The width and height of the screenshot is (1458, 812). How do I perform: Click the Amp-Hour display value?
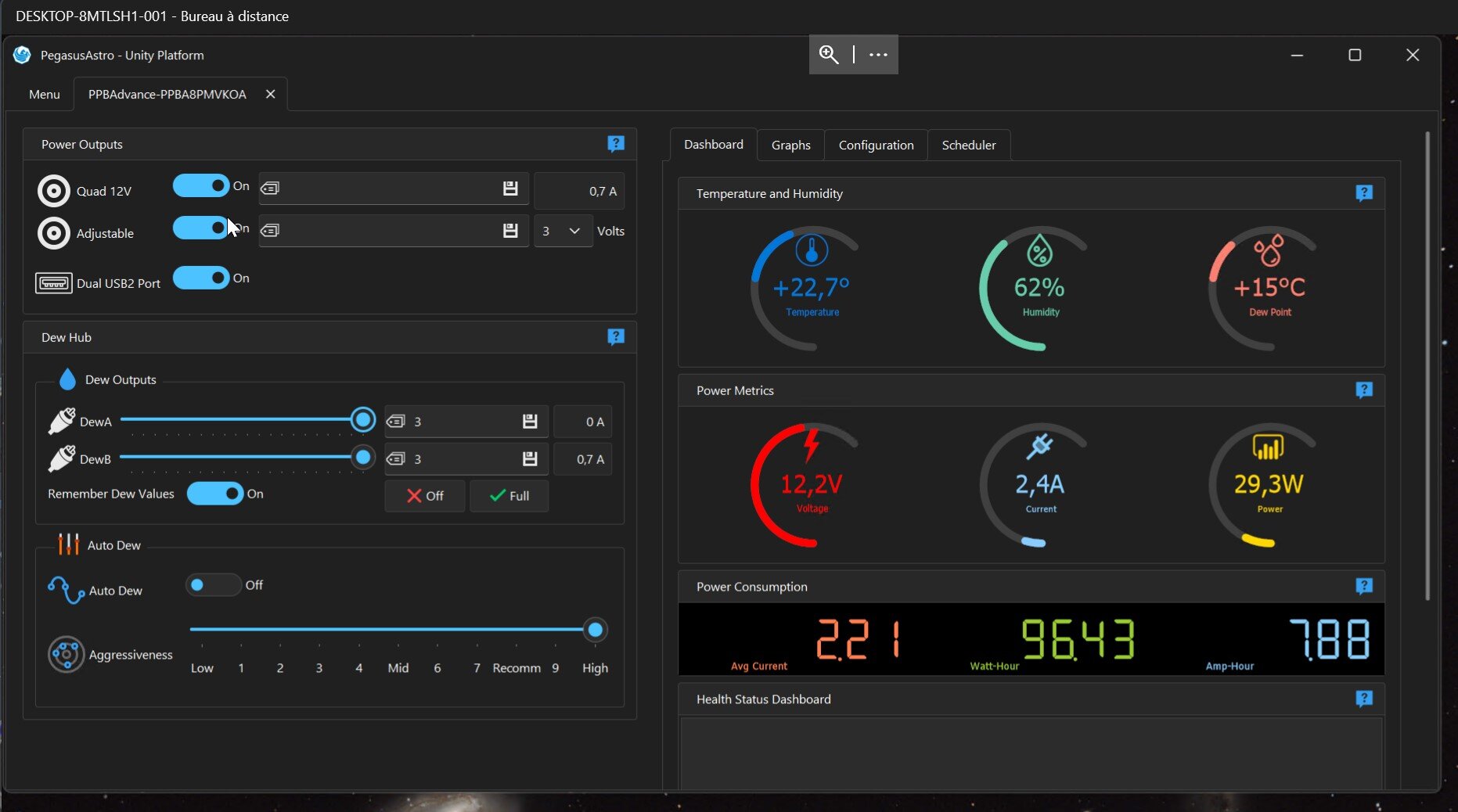pos(1330,639)
